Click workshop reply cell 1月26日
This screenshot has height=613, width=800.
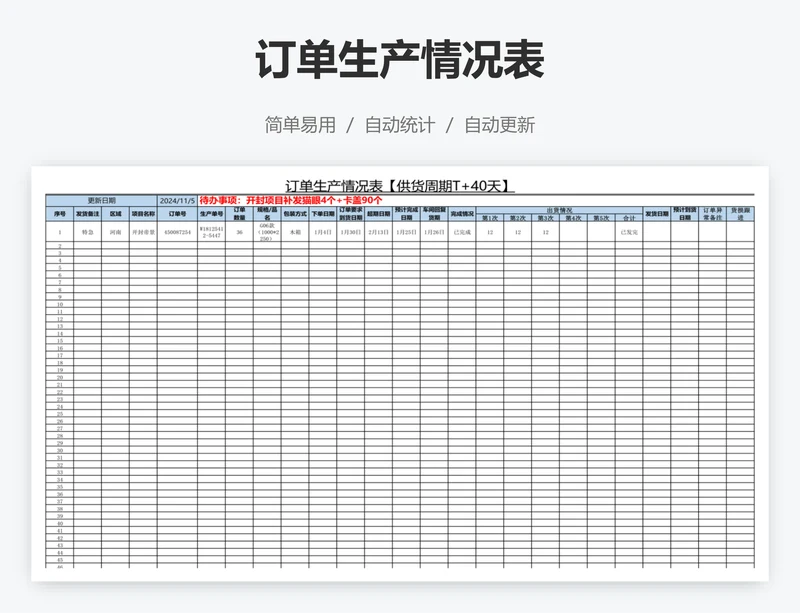434,232
